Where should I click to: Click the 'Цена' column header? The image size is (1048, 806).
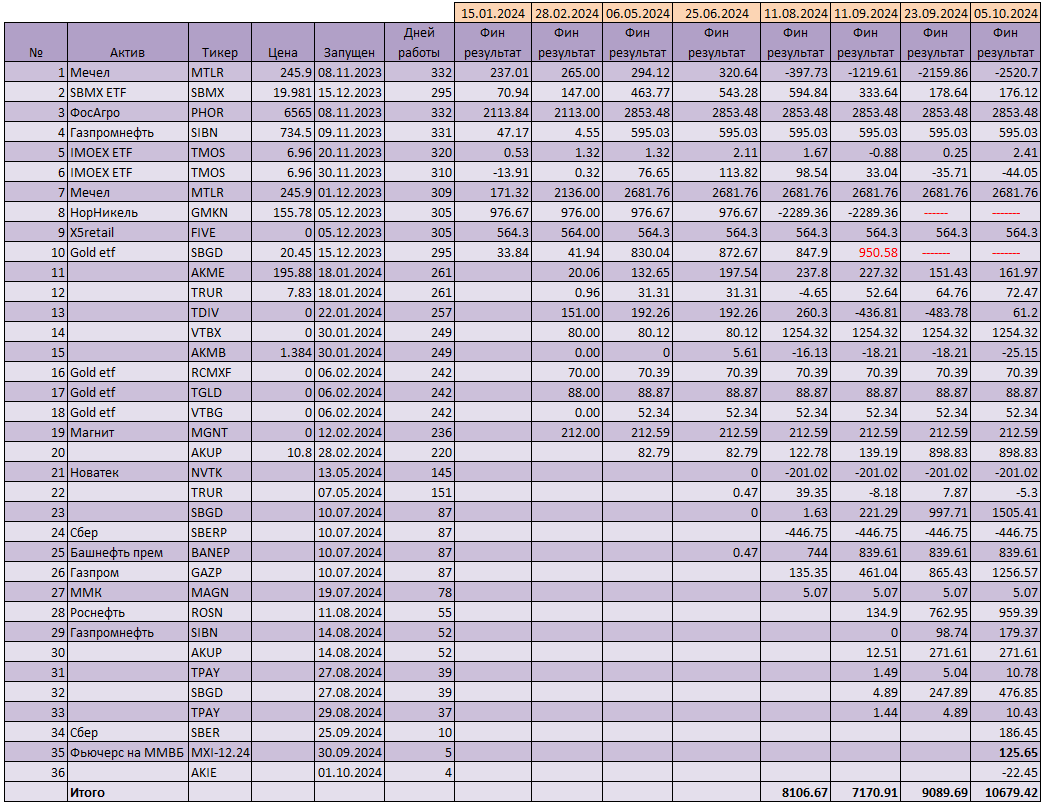(x=283, y=43)
